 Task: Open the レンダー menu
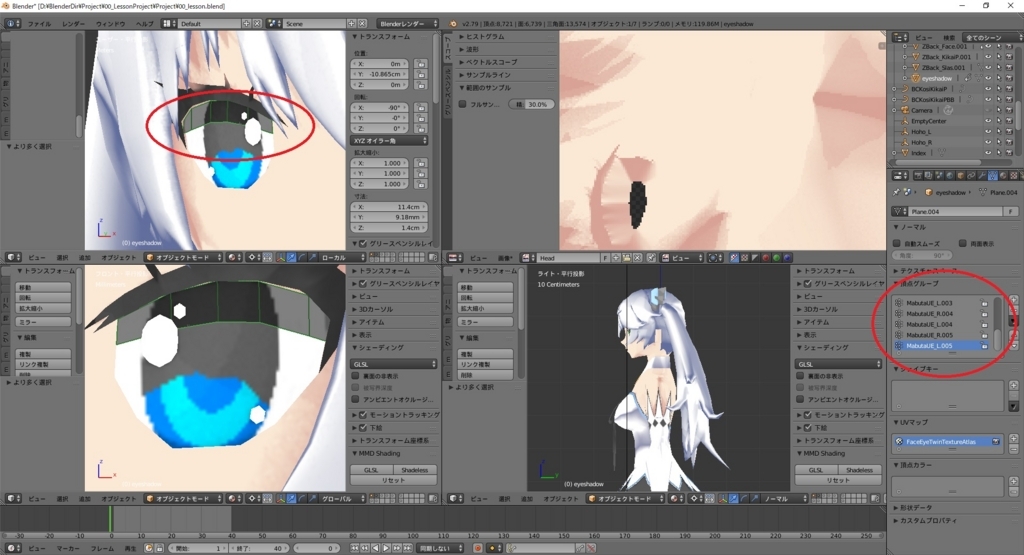click(x=74, y=24)
